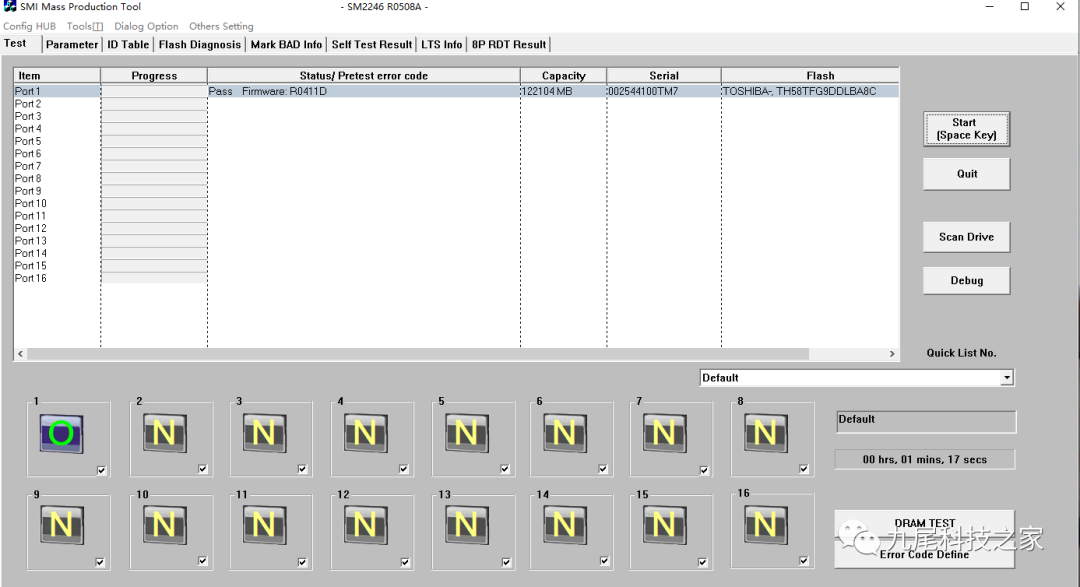
Task: Disable the port 11 checkbox
Action: [x=304, y=562]
